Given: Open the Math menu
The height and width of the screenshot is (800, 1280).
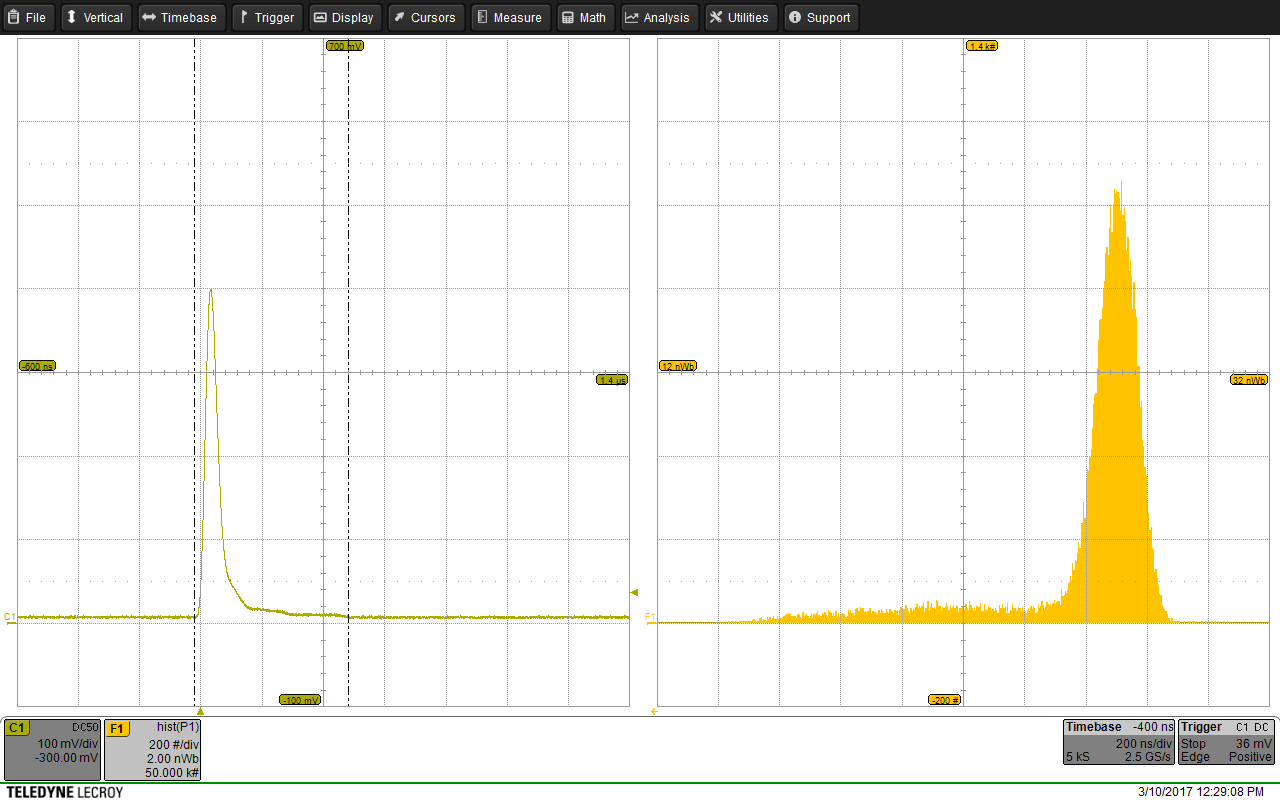Looking at the screenshot, I should [584, 17].
